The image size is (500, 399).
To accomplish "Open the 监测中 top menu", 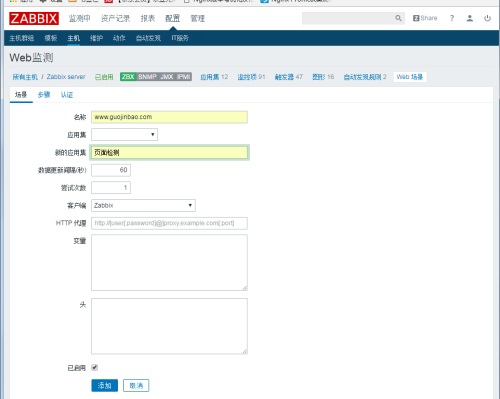I will click(x=80, y=18).
